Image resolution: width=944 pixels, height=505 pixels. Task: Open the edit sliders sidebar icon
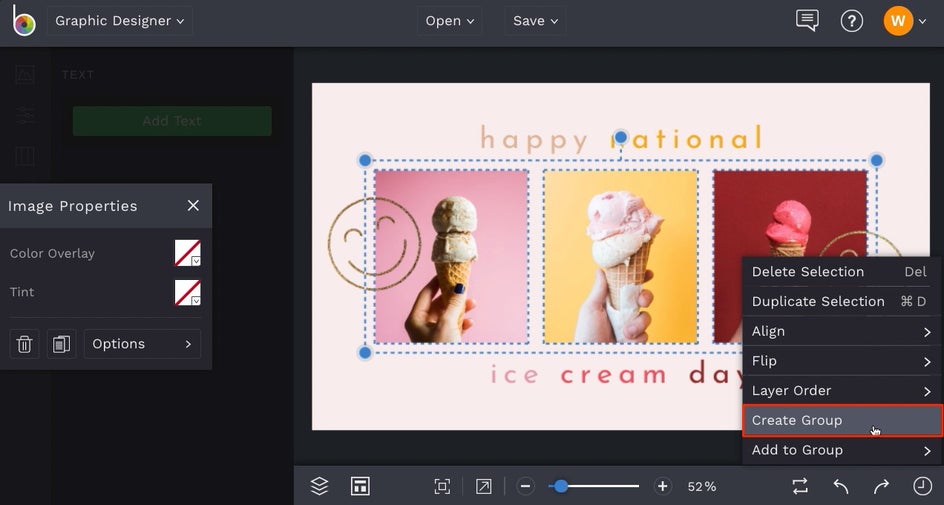25,115
